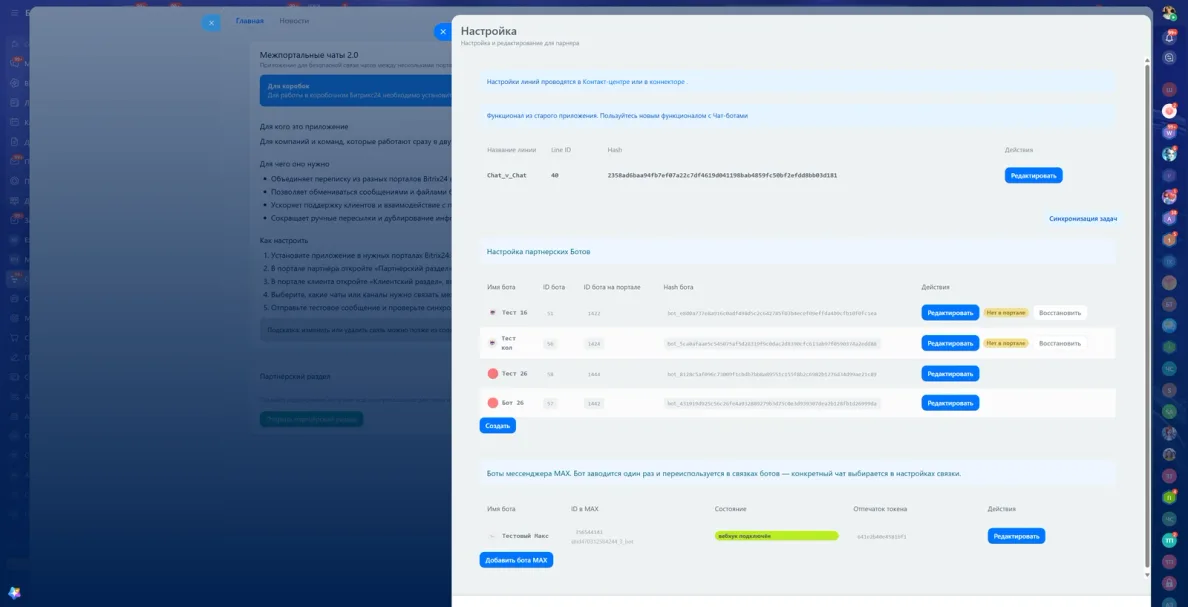Open the purple A hexagon chat avatar

(x=1169, y=218)
